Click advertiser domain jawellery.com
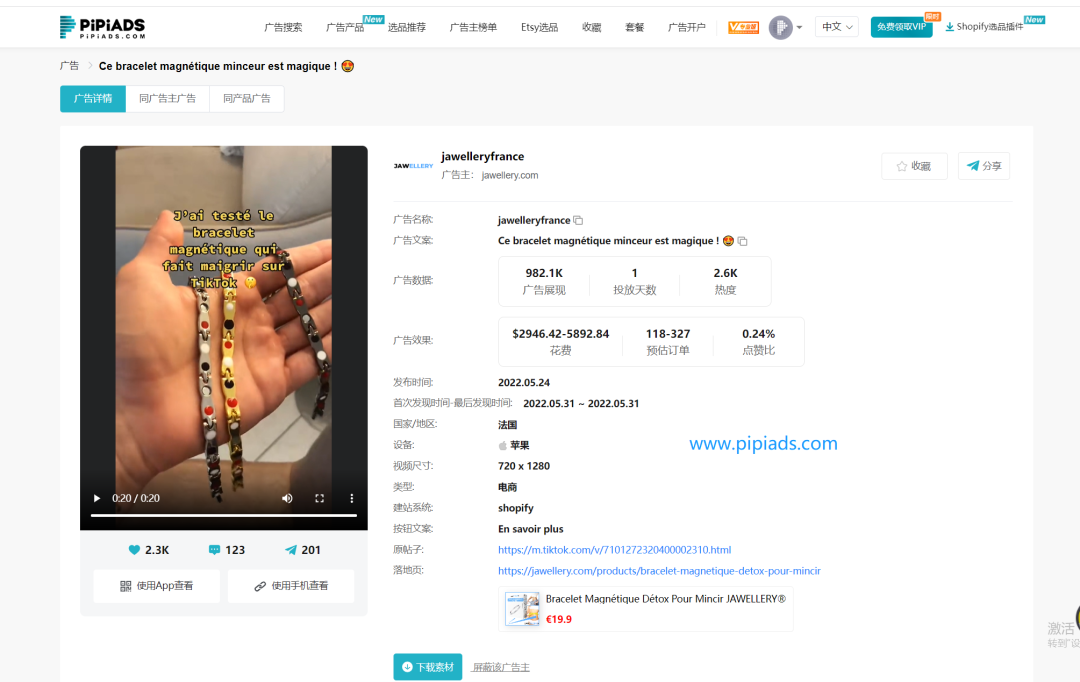The height and width of the screenshot is (682, 1080). [x=510, y=176]
